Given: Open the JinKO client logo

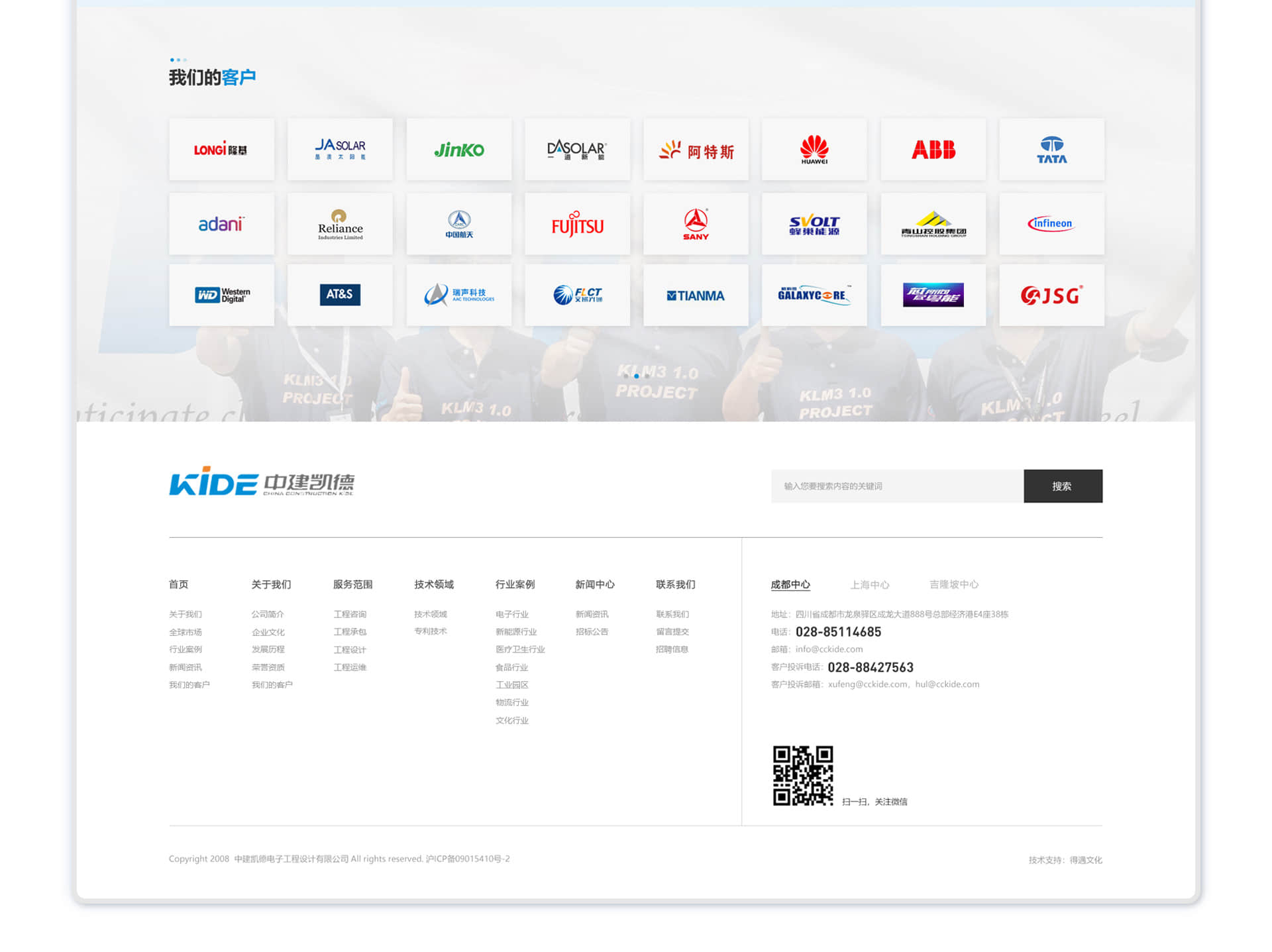Looking at the screenshot, I should [458, 149].
